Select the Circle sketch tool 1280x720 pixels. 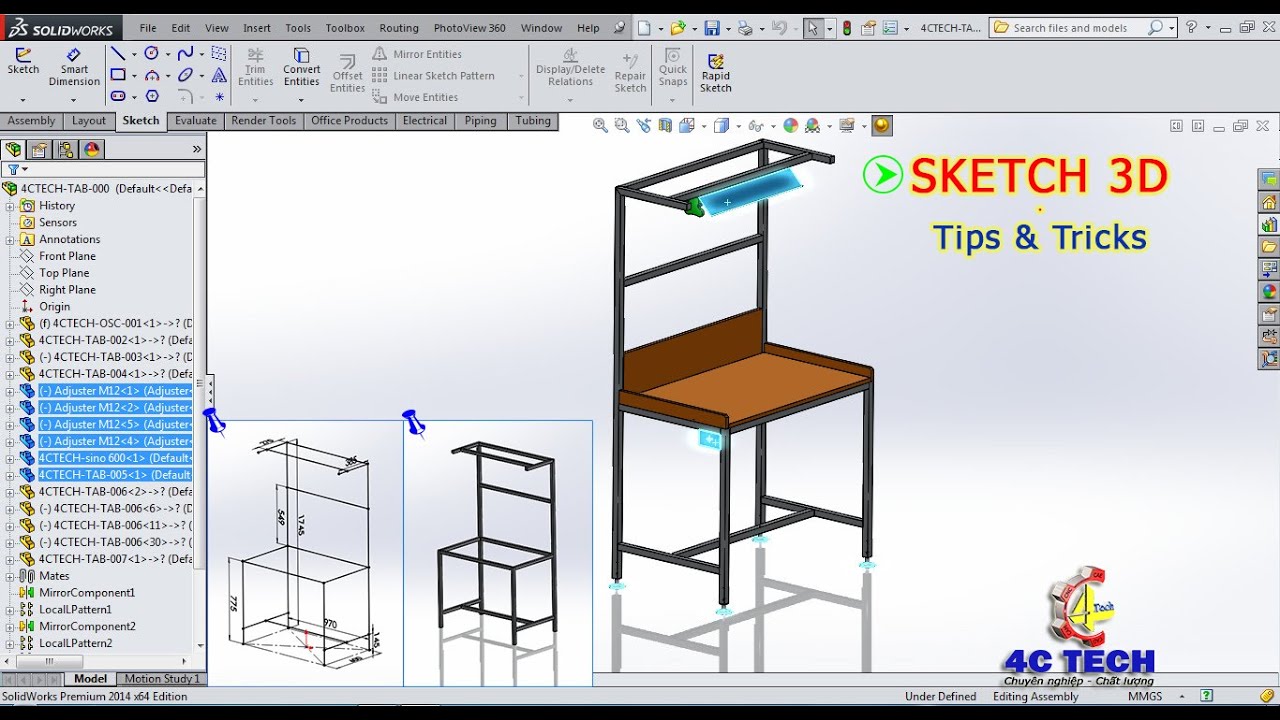(x=151, y=53)
